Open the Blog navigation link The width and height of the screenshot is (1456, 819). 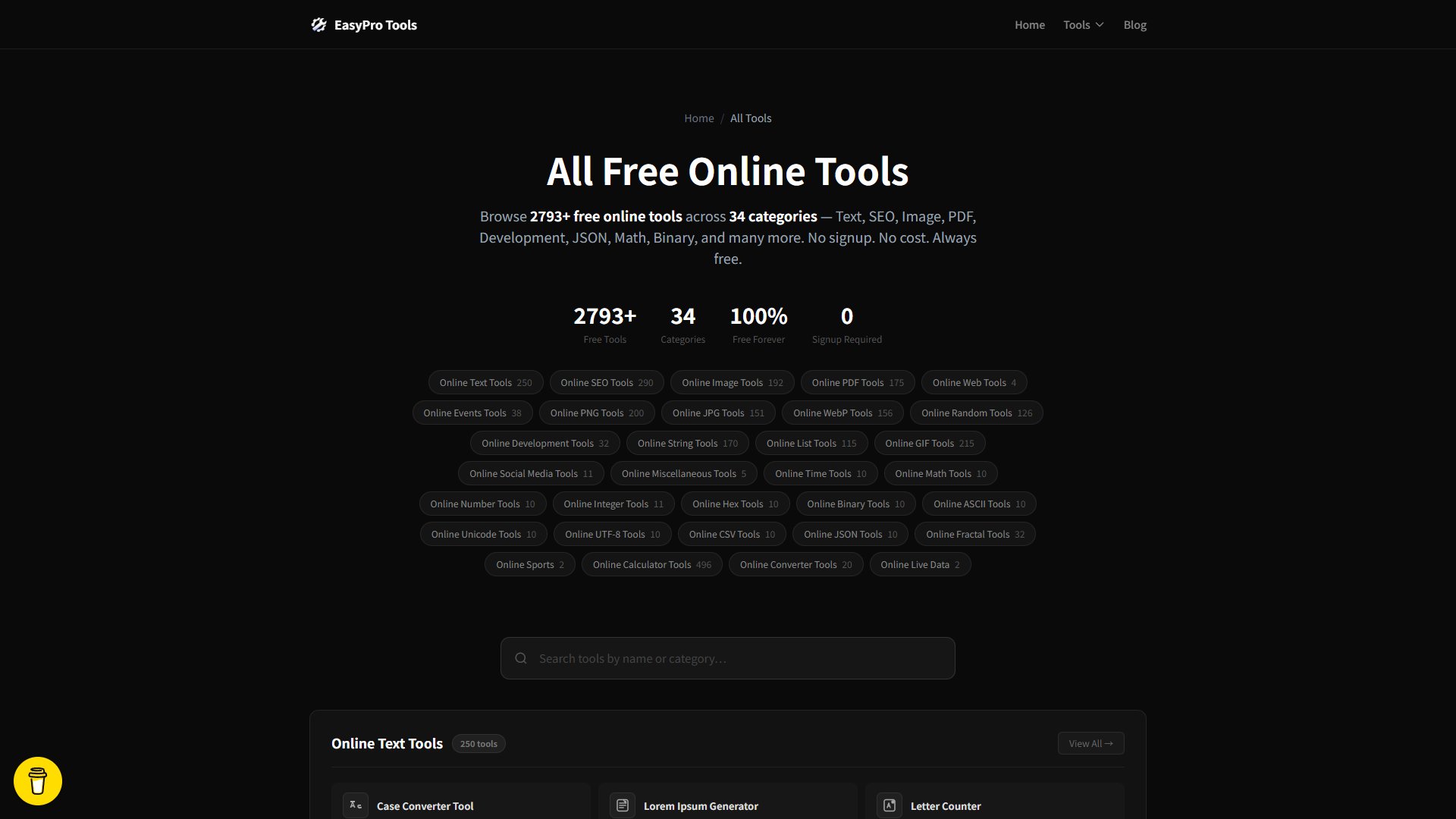coord(1134,25)
